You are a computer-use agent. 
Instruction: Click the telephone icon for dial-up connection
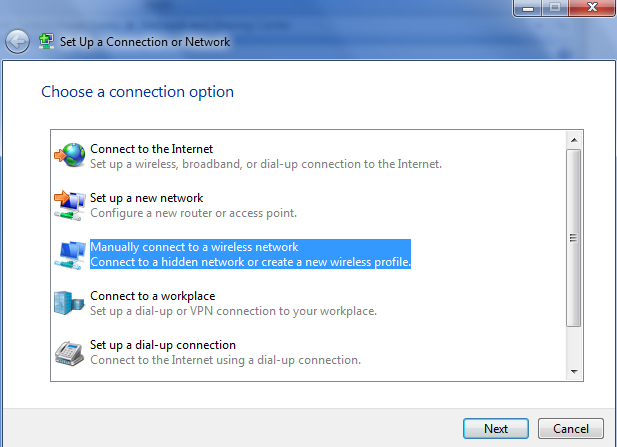(69, 353)
